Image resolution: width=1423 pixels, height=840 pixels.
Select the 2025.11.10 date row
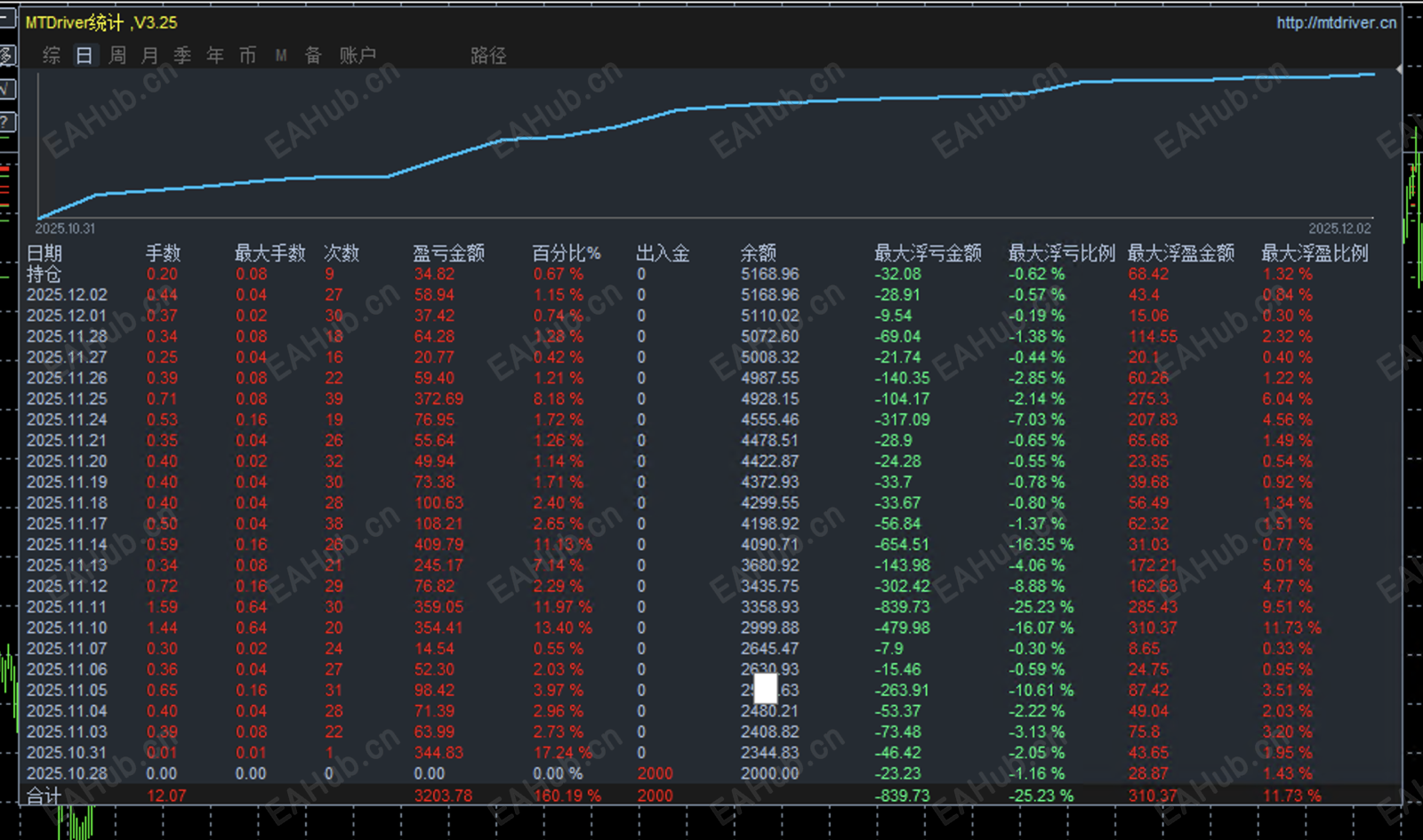coord(67,628)
